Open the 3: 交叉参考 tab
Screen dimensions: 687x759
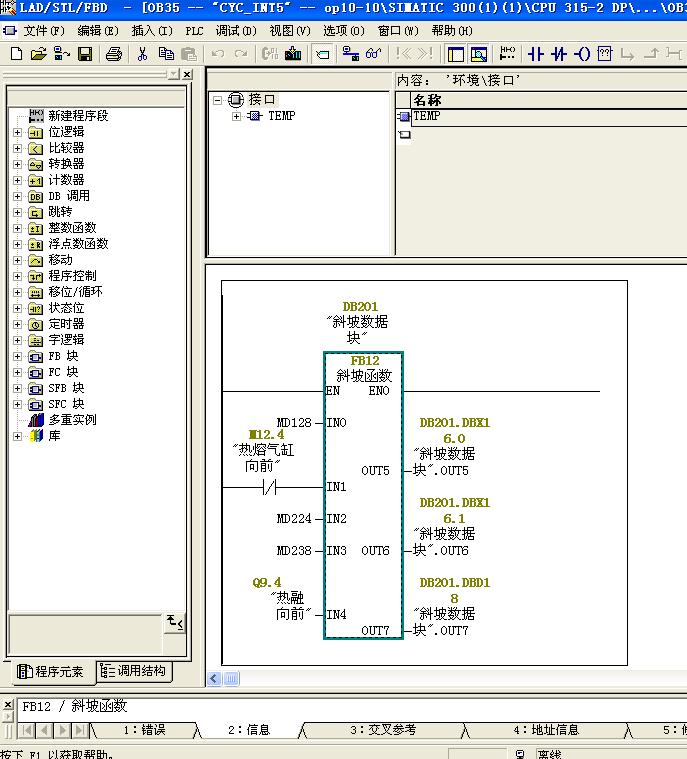[x=383, y=730]
